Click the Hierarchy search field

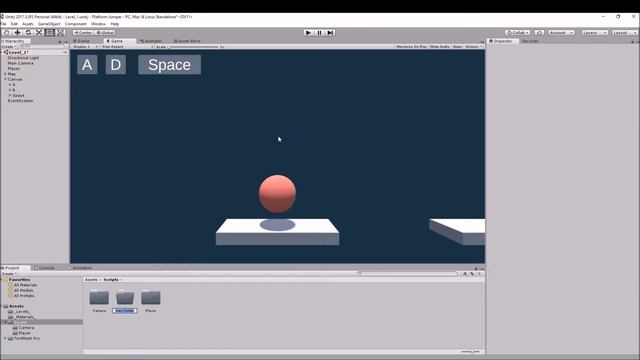click(41, 47)
